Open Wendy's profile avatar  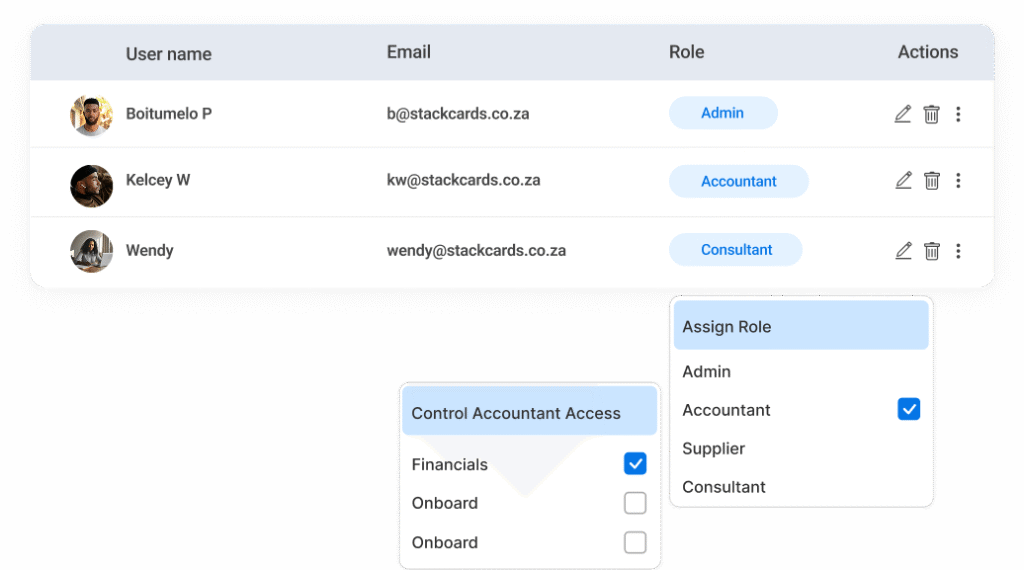[91, 251]
